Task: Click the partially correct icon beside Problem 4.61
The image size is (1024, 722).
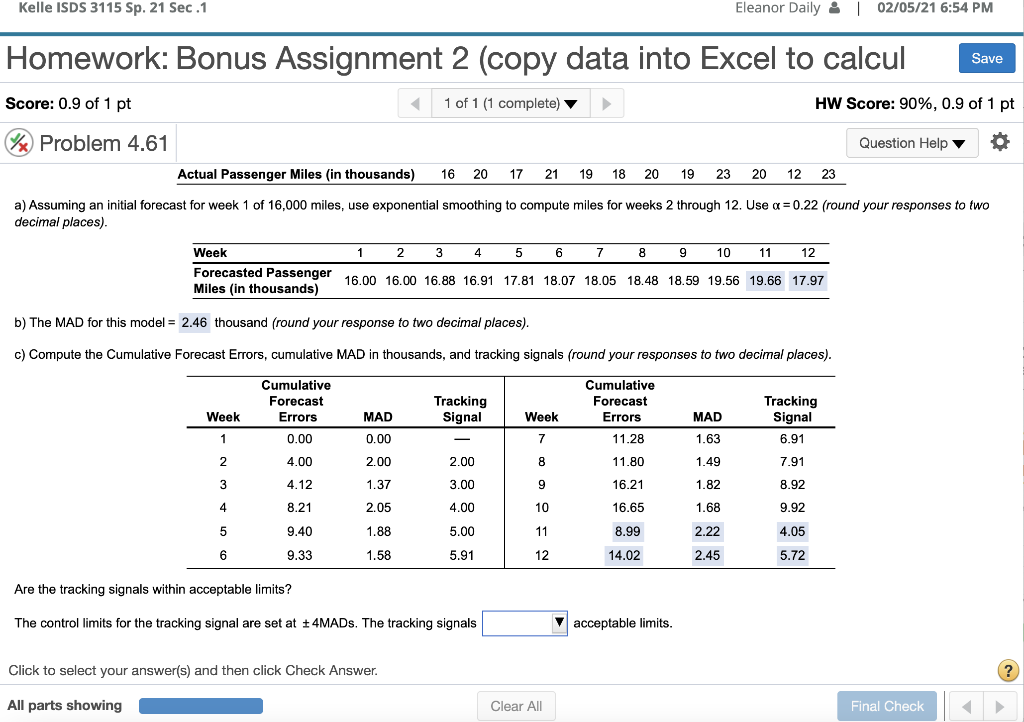Action: point(19,143)
